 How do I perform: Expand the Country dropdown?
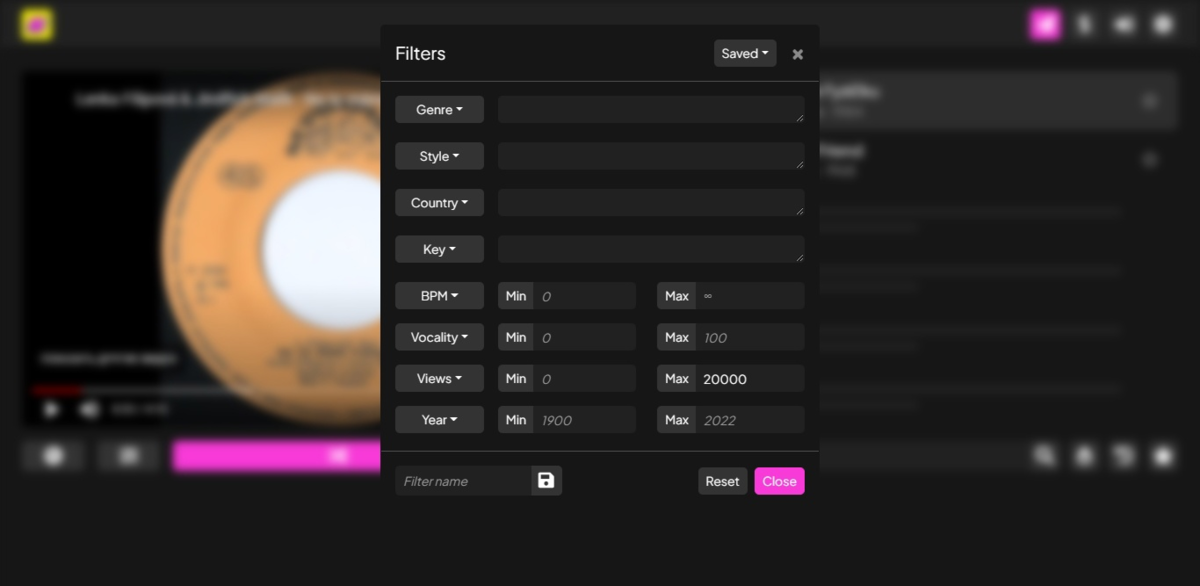[x=439, y=203]
